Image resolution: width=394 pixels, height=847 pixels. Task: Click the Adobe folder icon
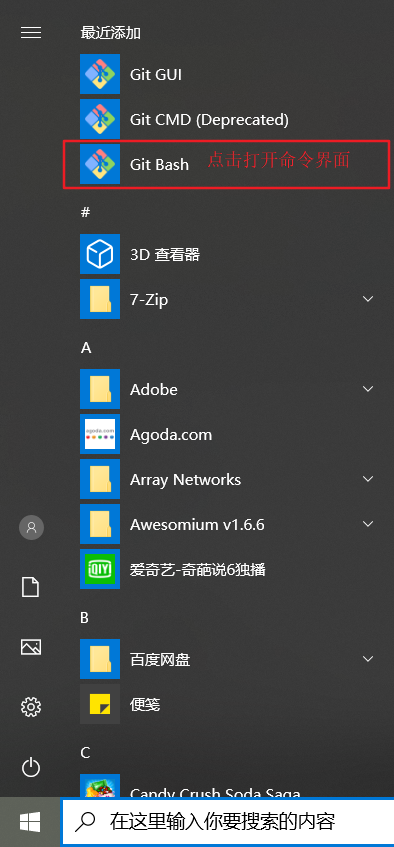click(x=100, y=389)
